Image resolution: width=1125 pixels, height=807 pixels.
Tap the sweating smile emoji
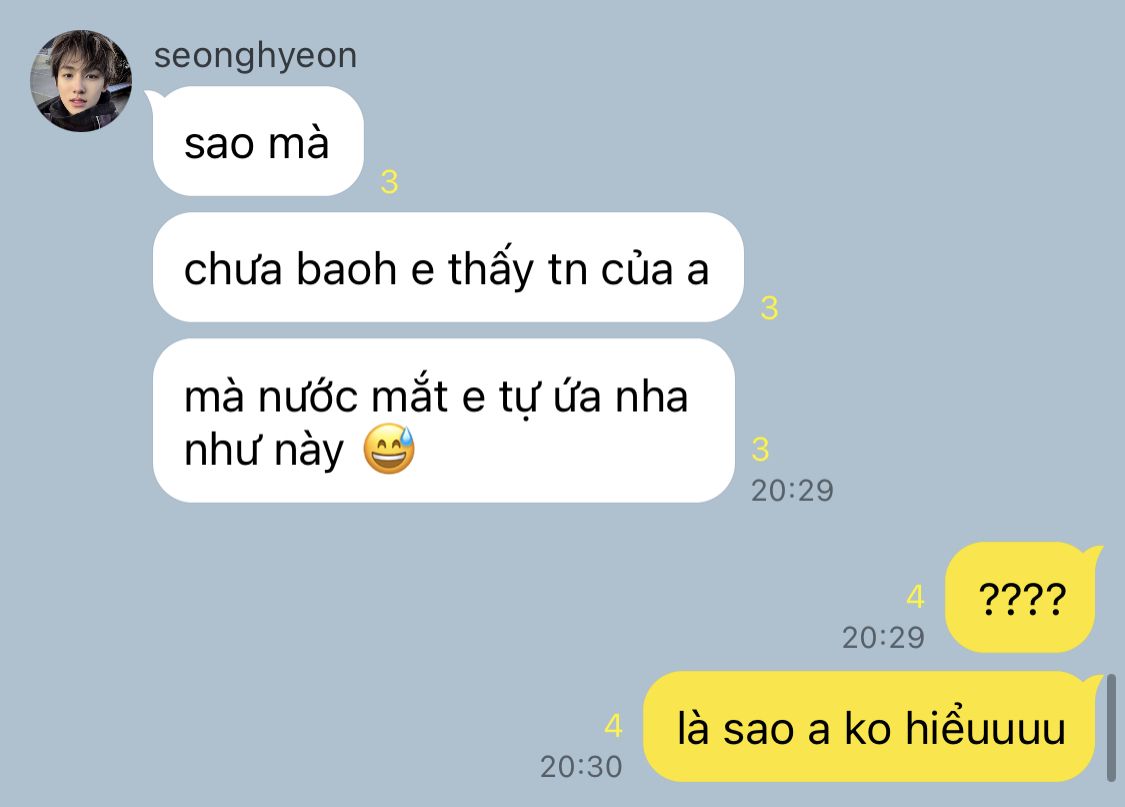pyautogui.click(x=389, y=448)
